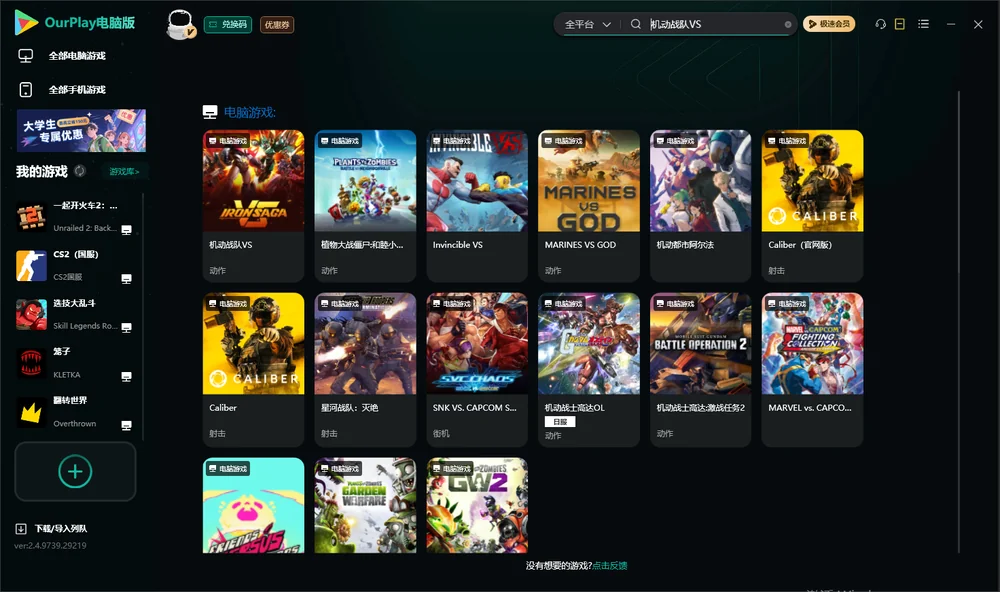1000x592 pixels.
Task: Open 下载/导入列队 download queue
Action: [61, 528]
